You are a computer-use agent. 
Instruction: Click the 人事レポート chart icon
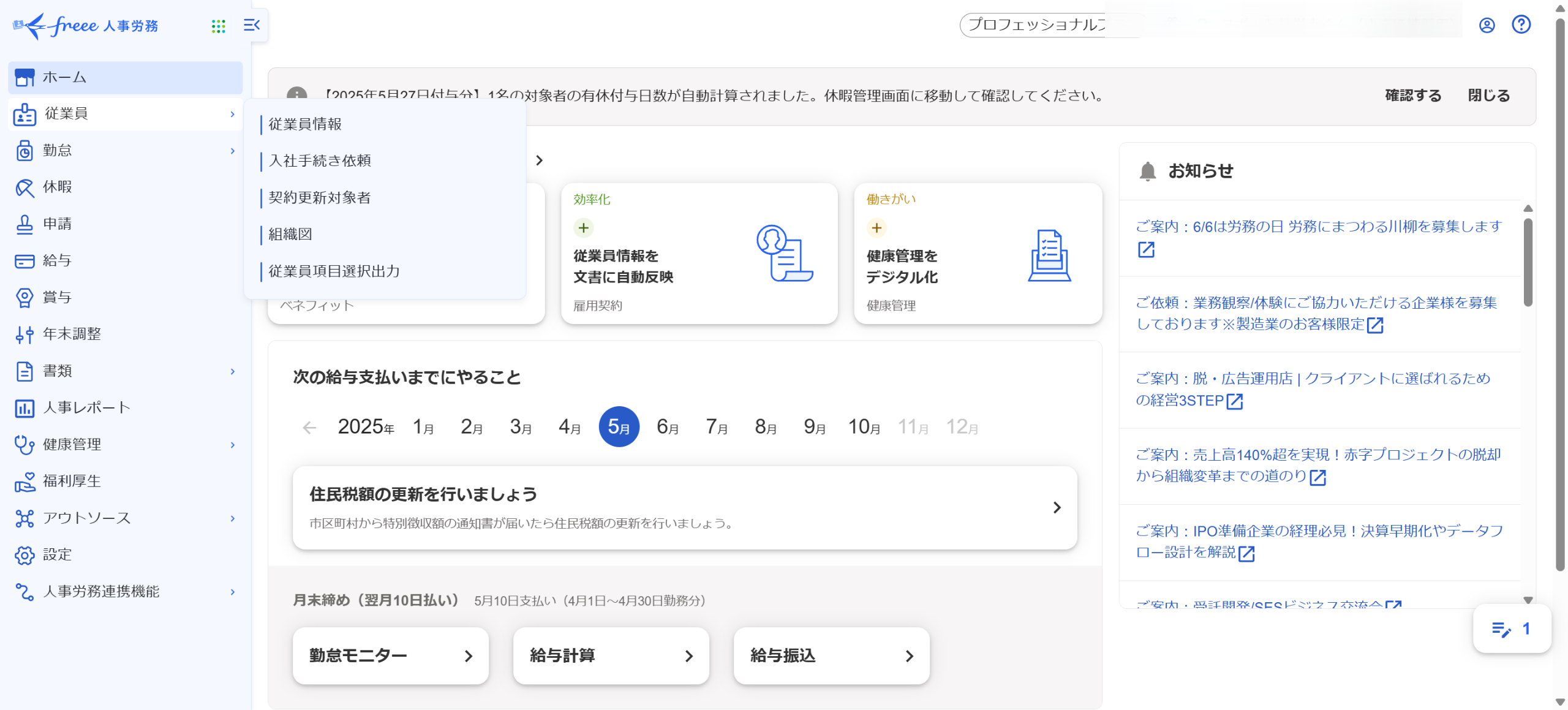tap(24, 408)
